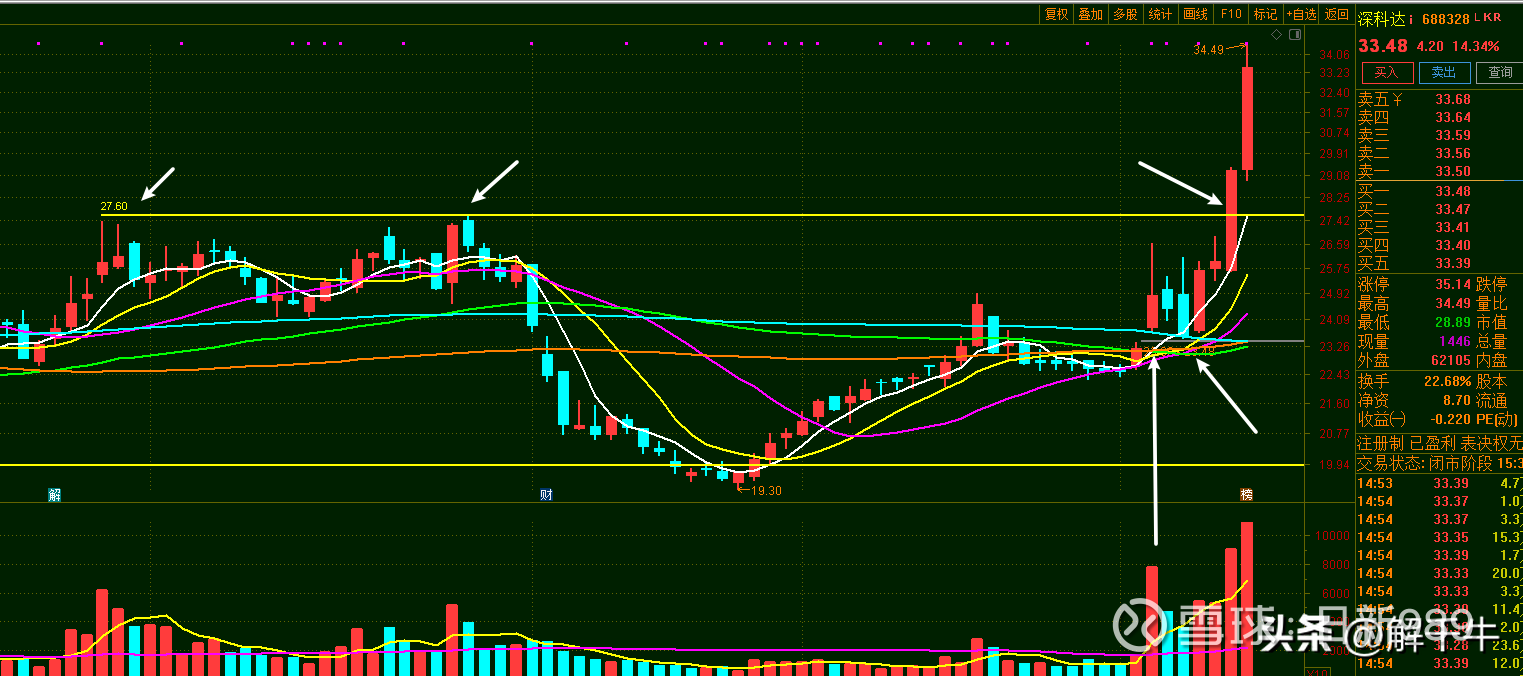Click the 榜 marker icon on the chart

[1246, 494]
